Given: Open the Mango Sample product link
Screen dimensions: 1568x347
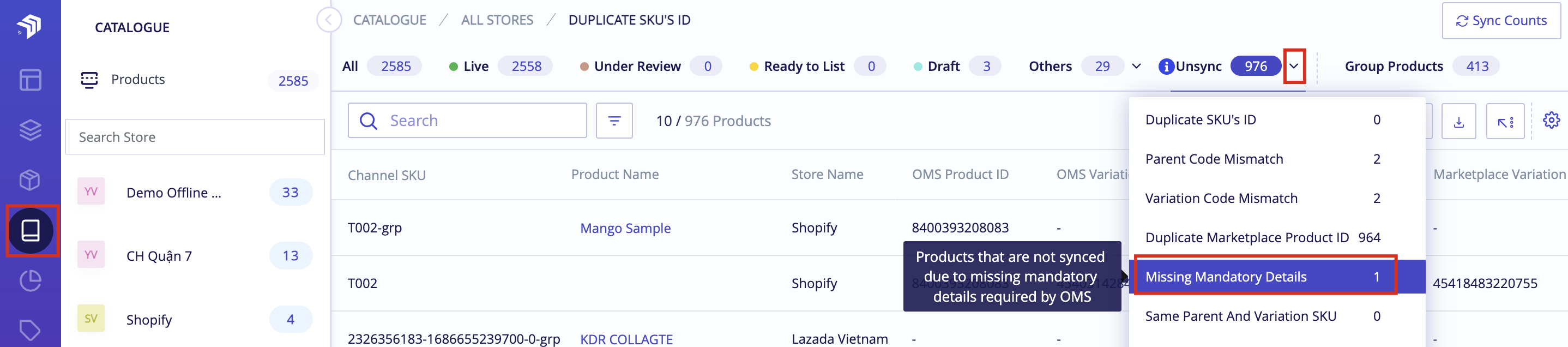Looking at the screenshot, I should pos(625,228).
